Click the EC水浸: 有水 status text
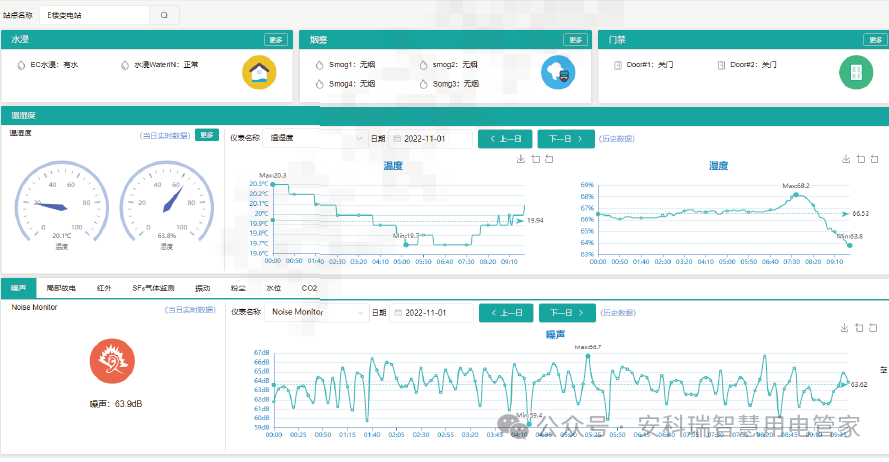 tap(54, 65)
